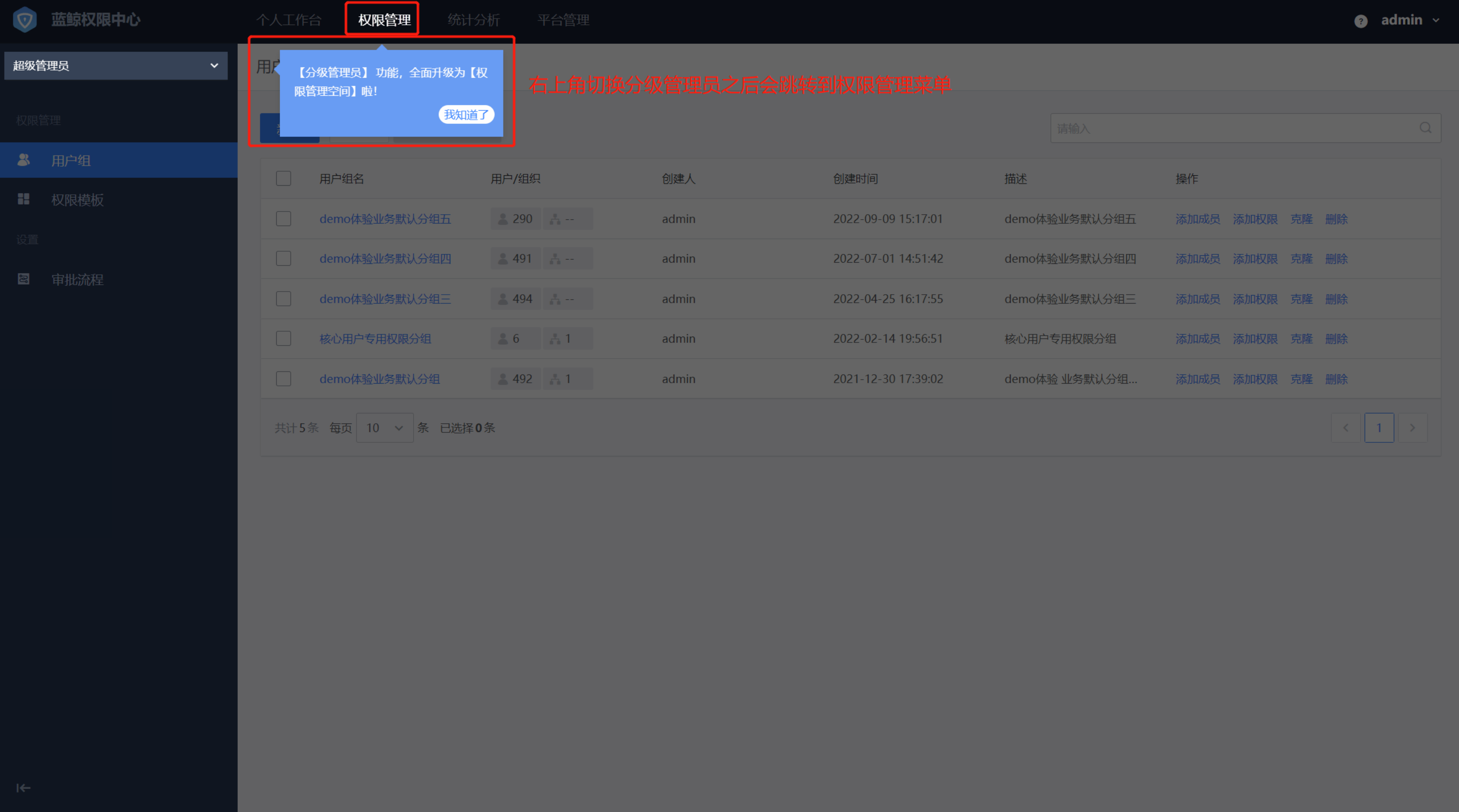Expand the 超级管理员 role dropdown
The width and height of the screenshot is (1459, 812).
point(116,66)
